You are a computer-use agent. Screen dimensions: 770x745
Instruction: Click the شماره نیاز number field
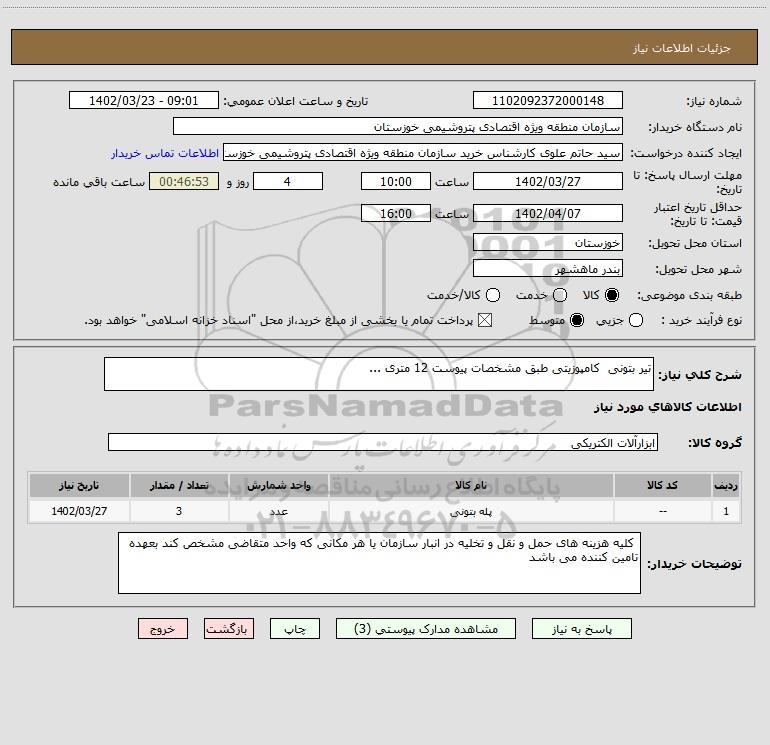pos(548,100)
